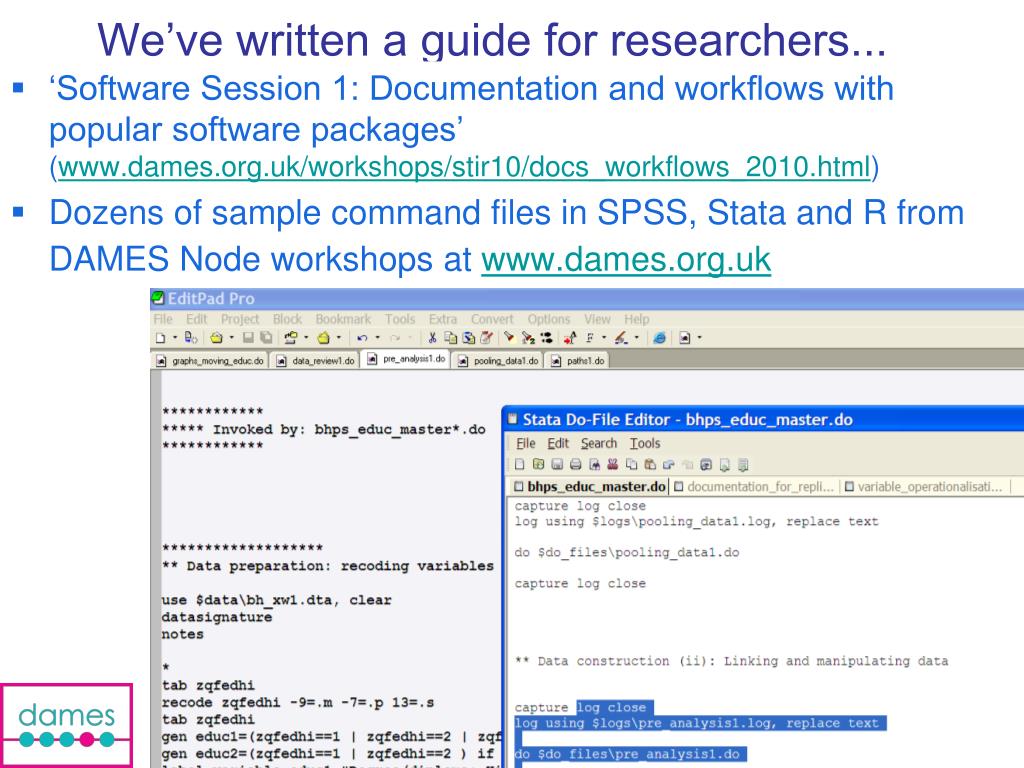1024x768 pixels.
Task: Click the Copy icon in EditPad Pro toolbar
Action: tap(450, 338)
